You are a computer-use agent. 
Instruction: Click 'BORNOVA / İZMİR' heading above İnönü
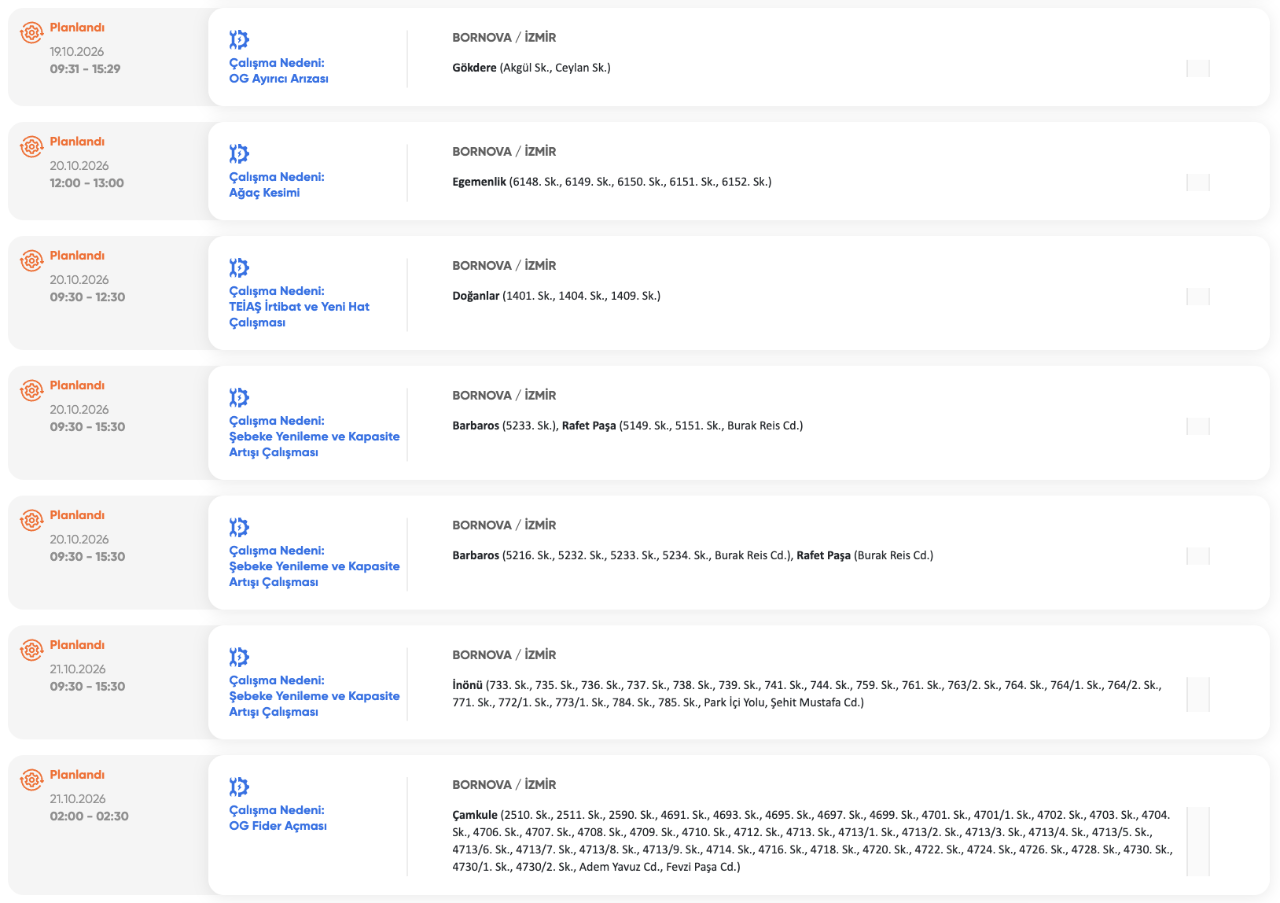pos(504,655)
